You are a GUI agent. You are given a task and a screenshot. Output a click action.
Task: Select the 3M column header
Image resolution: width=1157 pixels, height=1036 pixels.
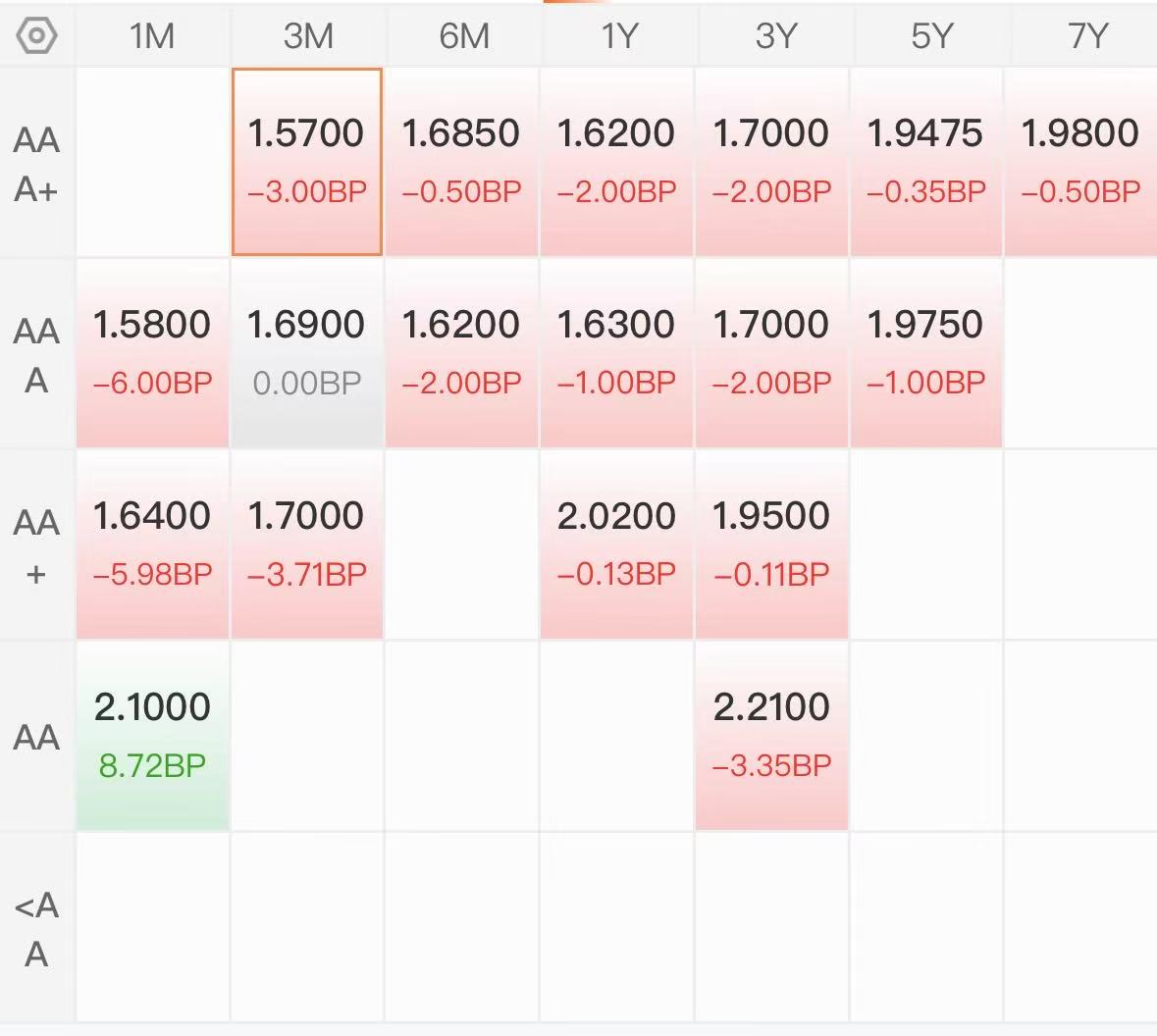(308, 35)
